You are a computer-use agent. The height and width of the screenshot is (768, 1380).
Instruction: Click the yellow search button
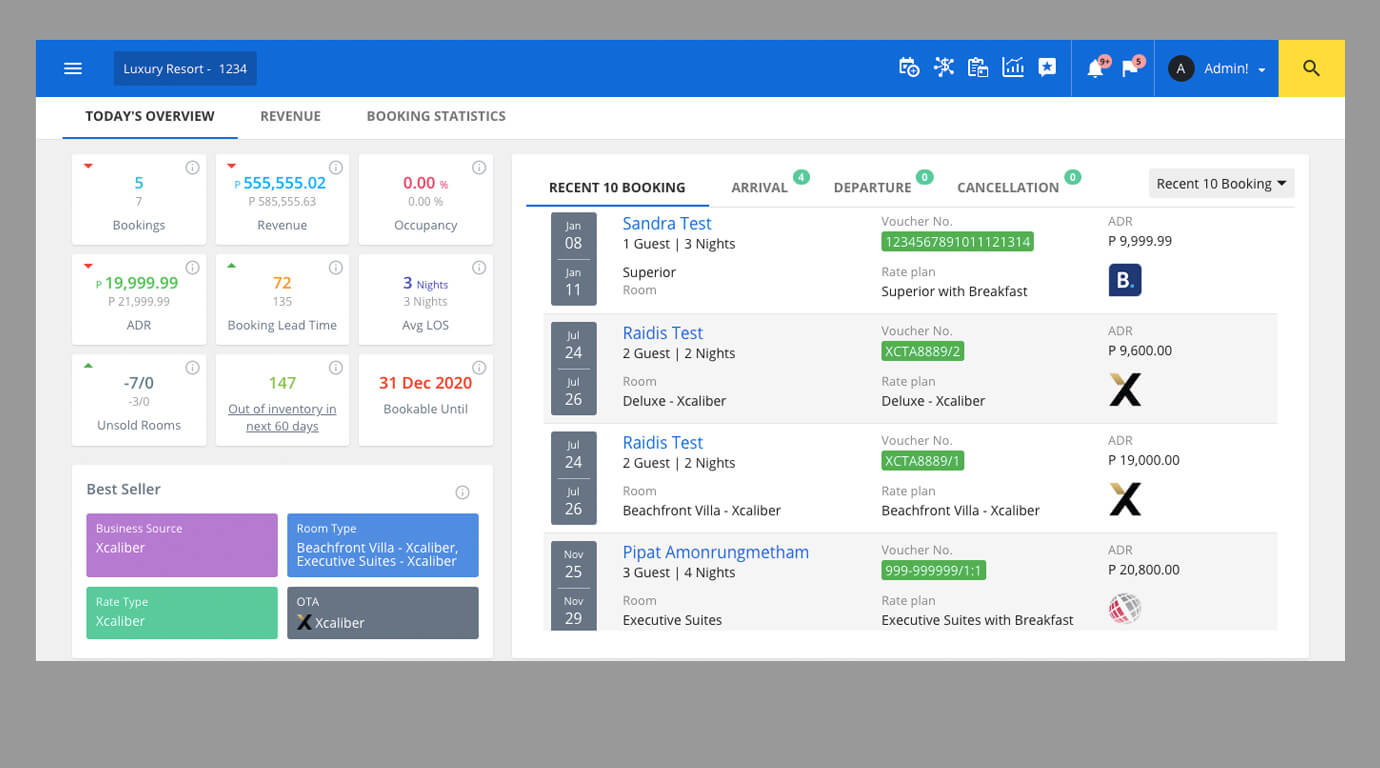pyautogui.click(x=1311, y=68)
